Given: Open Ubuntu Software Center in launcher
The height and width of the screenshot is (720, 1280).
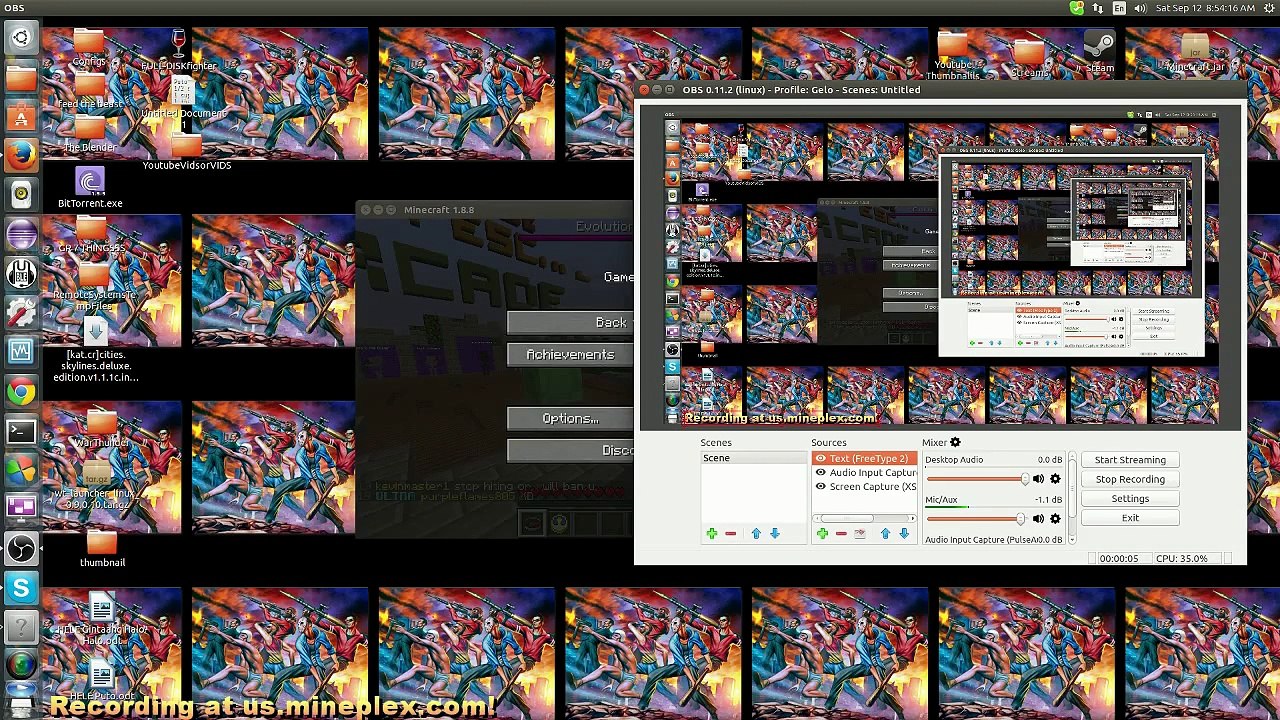Looking at the screenshot, I should click(x=21, y=116).
